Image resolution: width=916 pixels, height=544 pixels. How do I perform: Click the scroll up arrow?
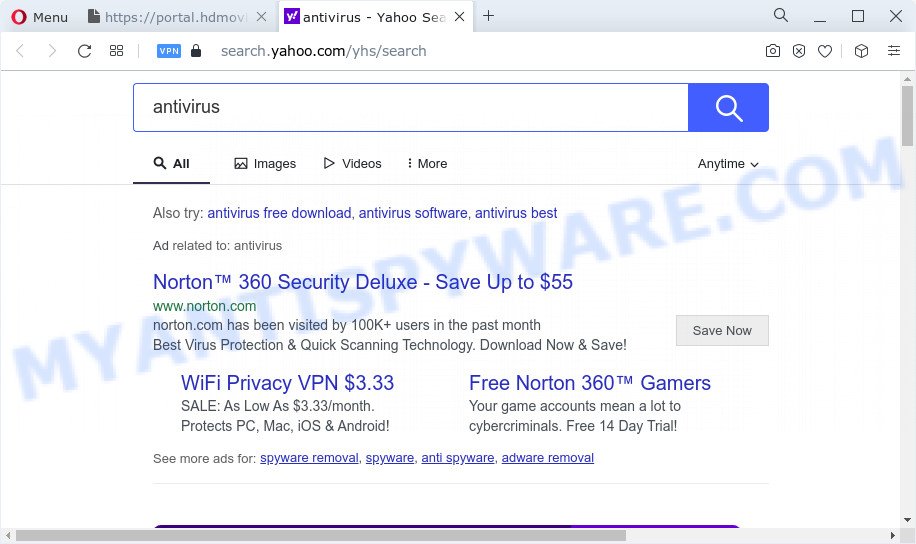[x=907, y=78]
